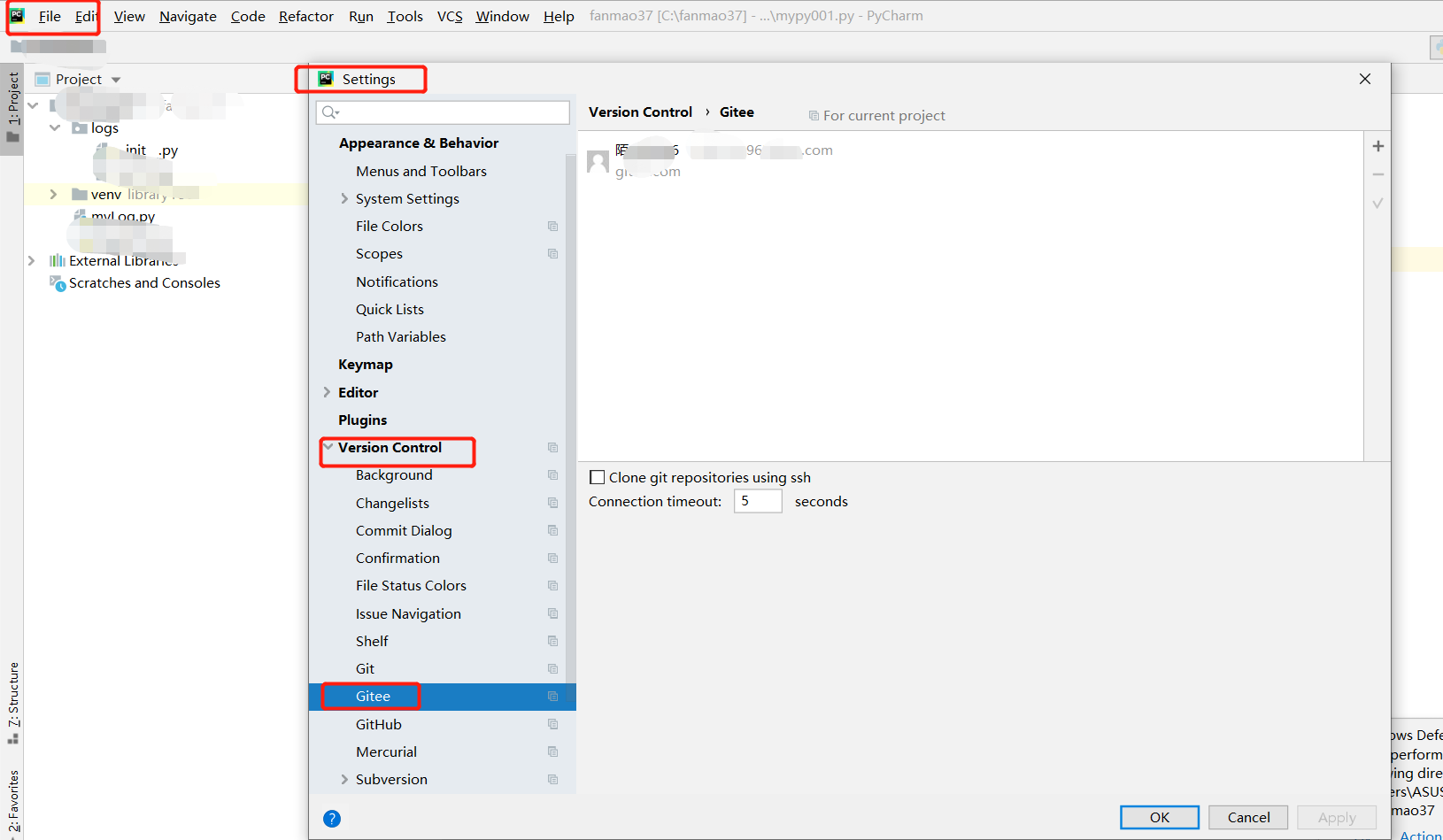Expand the venv folder
Screen dimensions: 1443x840
53,194
